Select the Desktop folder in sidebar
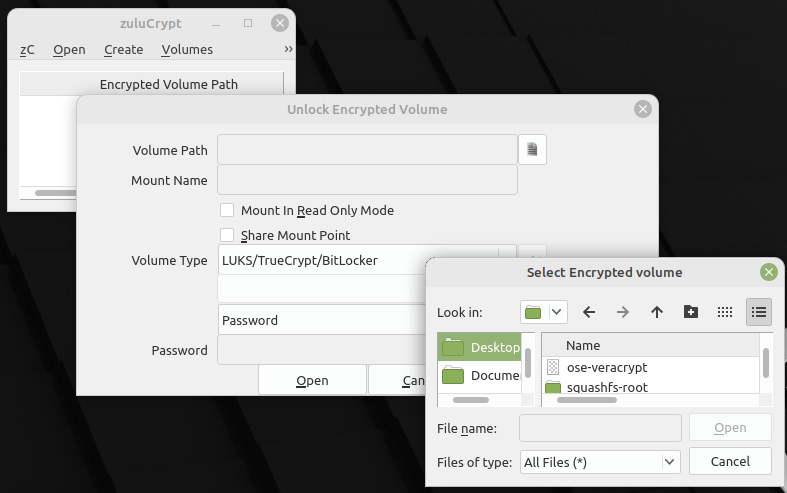Screen dimensions: 787x493 pyautogui.click(x=479, y=347)
